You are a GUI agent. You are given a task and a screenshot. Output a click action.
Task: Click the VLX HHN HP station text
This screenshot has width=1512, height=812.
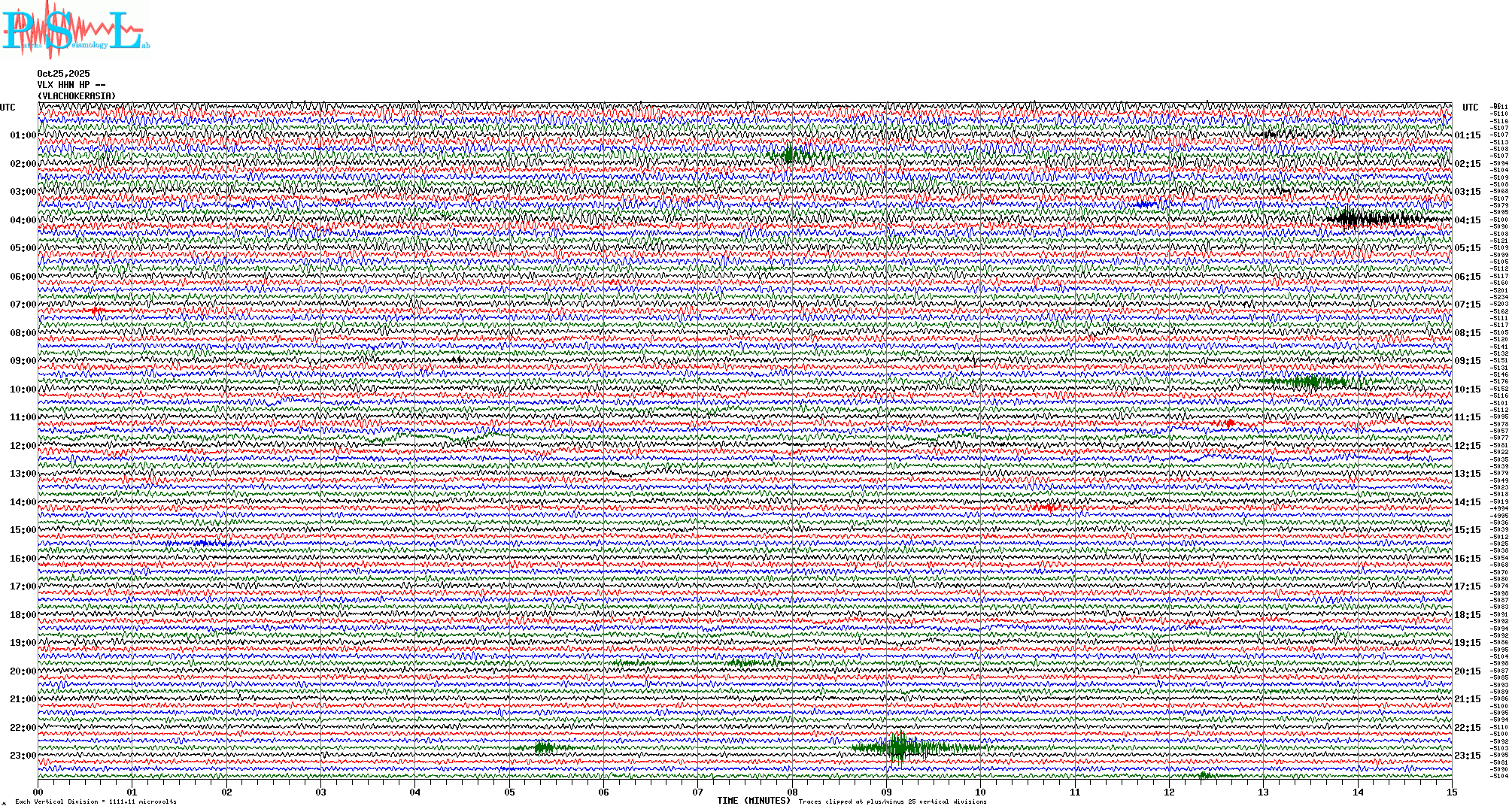tap(71, 85)
